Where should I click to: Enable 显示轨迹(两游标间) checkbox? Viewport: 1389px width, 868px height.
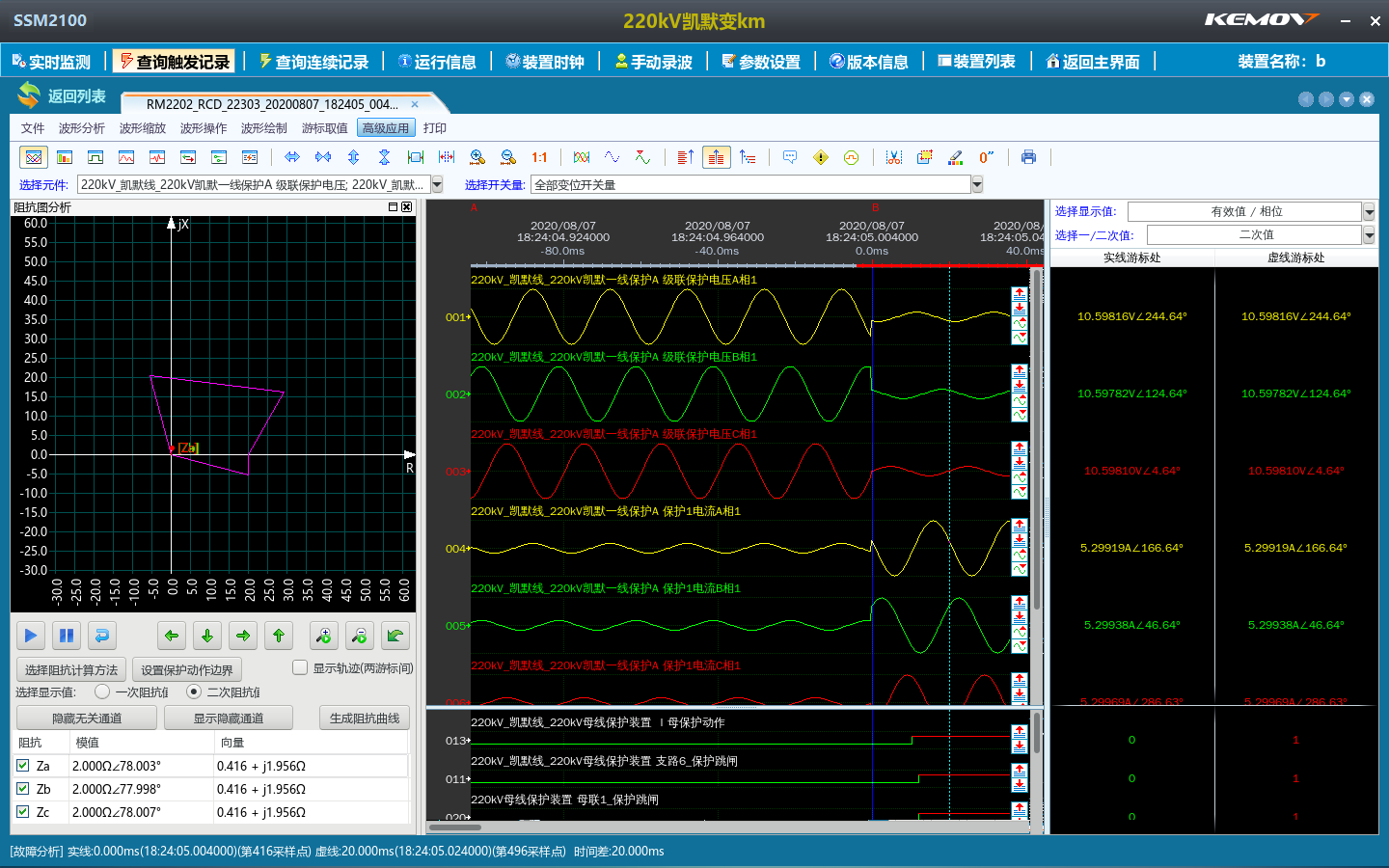(300, 667)
